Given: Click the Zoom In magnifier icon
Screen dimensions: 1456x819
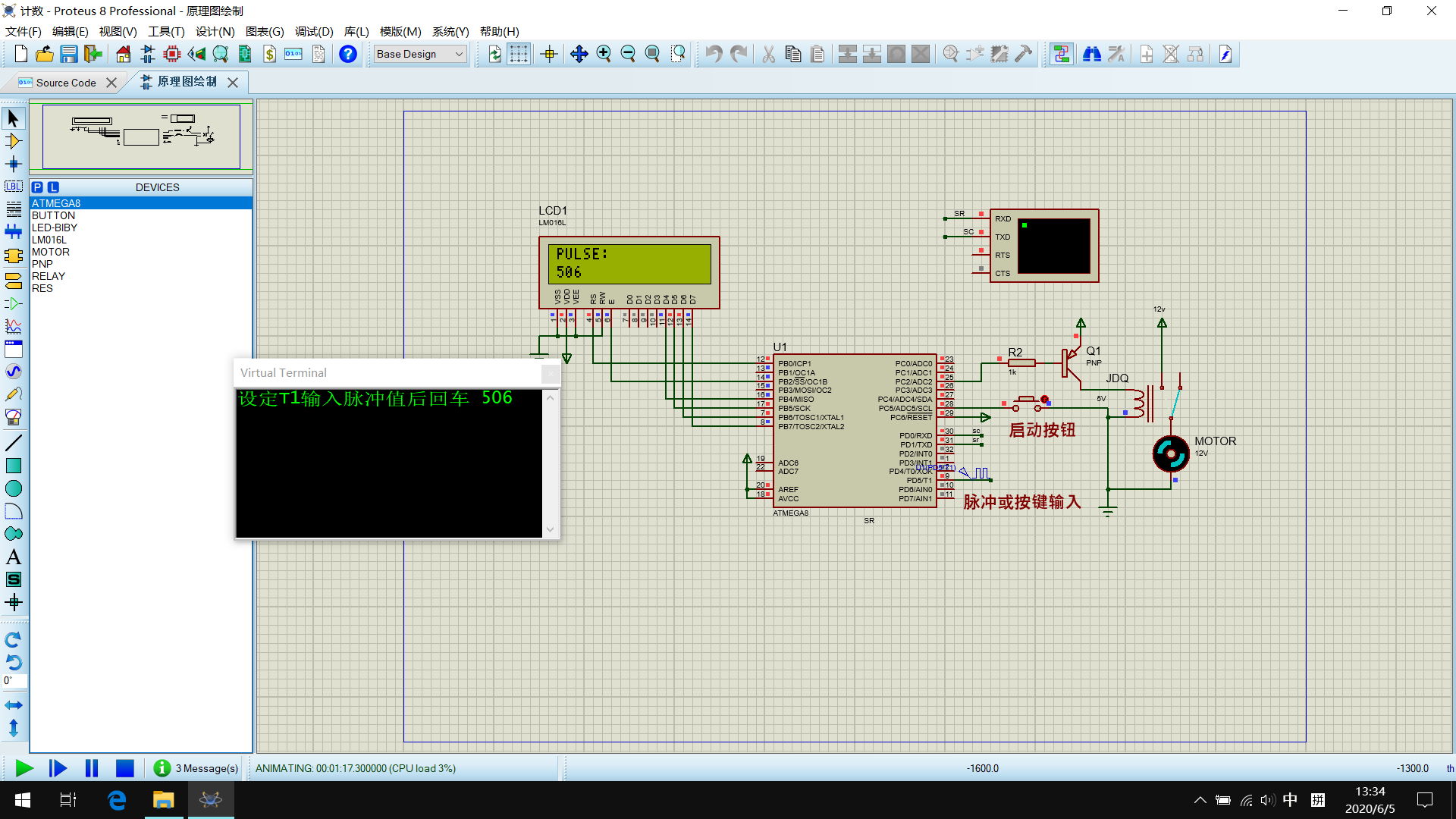Looking at the screenshot, I should [604, 54].
